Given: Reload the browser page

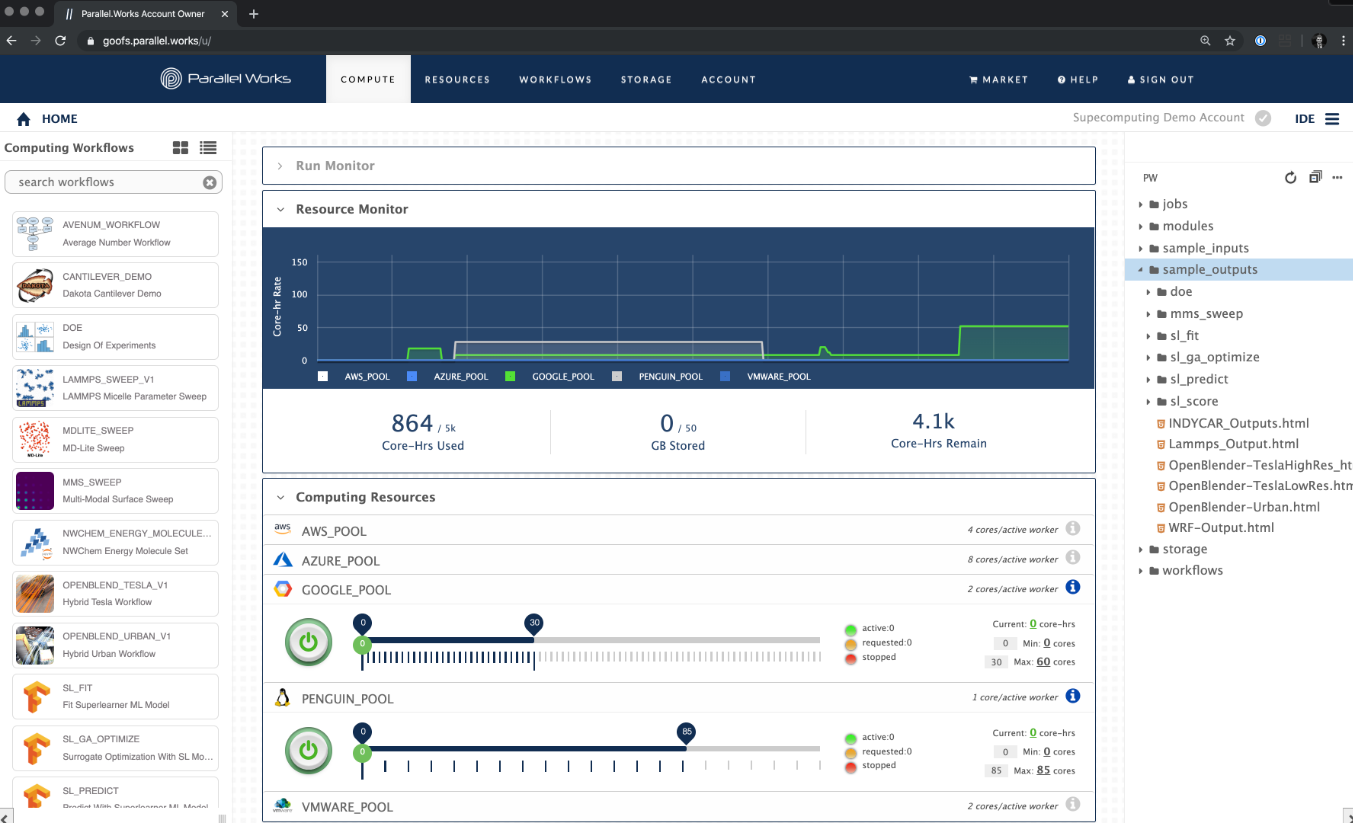Looking at the screenshot, I should (x=60, y=41).
